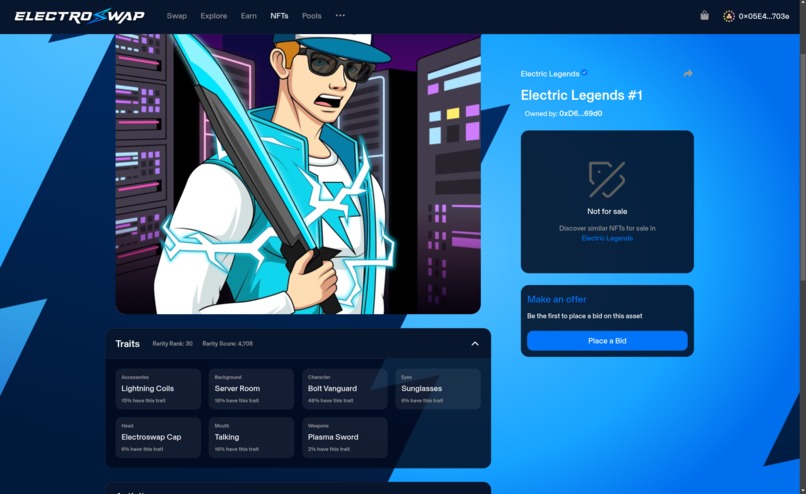806x494 pixels.
Task: Select the Talking trait card
Action: [x=251, y=437]
